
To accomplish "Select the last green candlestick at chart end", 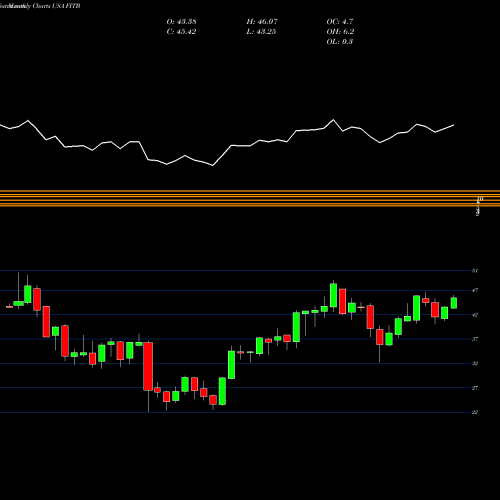I will click(454, 303).
